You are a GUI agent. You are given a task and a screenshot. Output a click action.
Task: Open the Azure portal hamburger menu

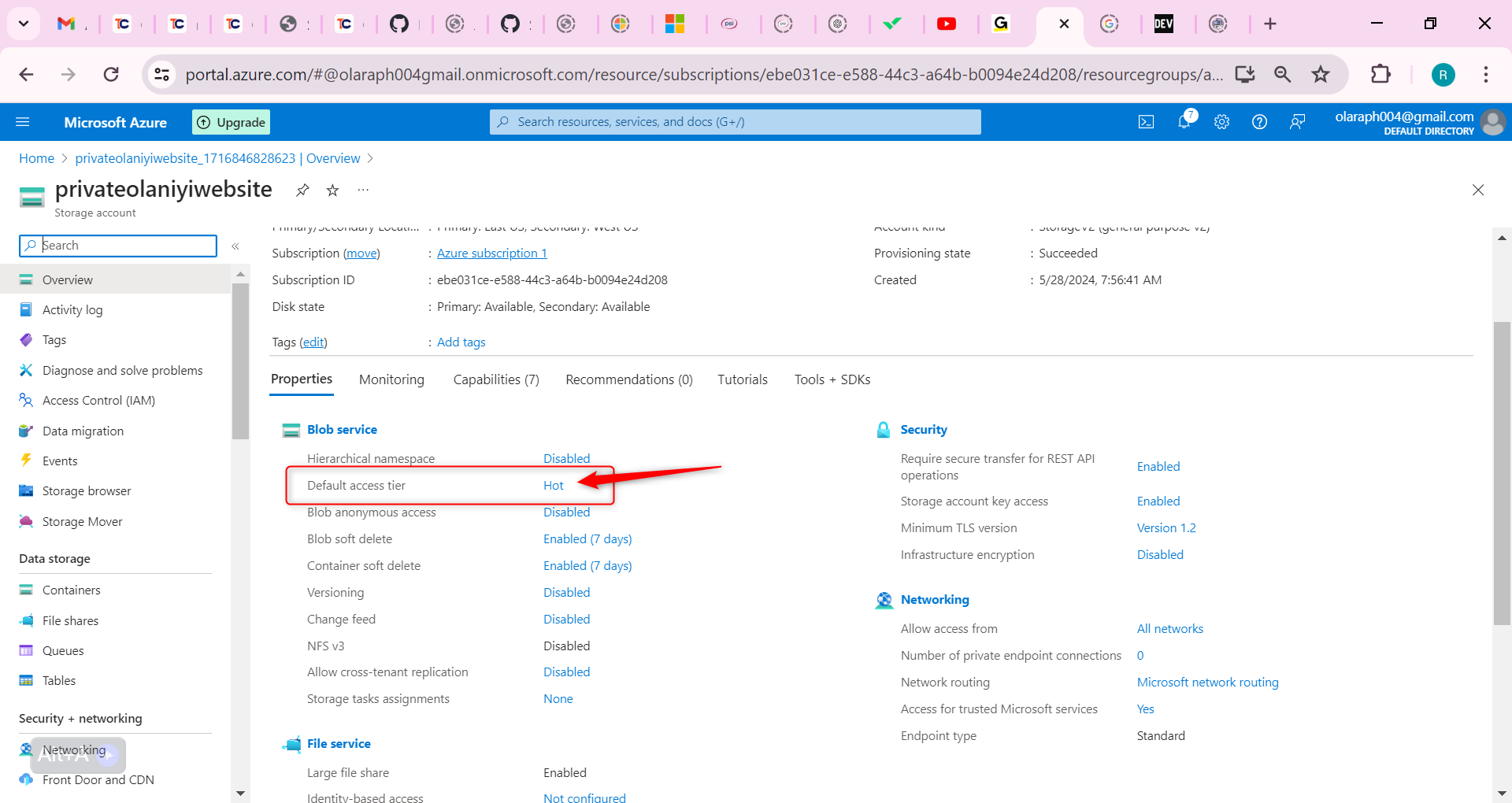[x=23, y=122]
